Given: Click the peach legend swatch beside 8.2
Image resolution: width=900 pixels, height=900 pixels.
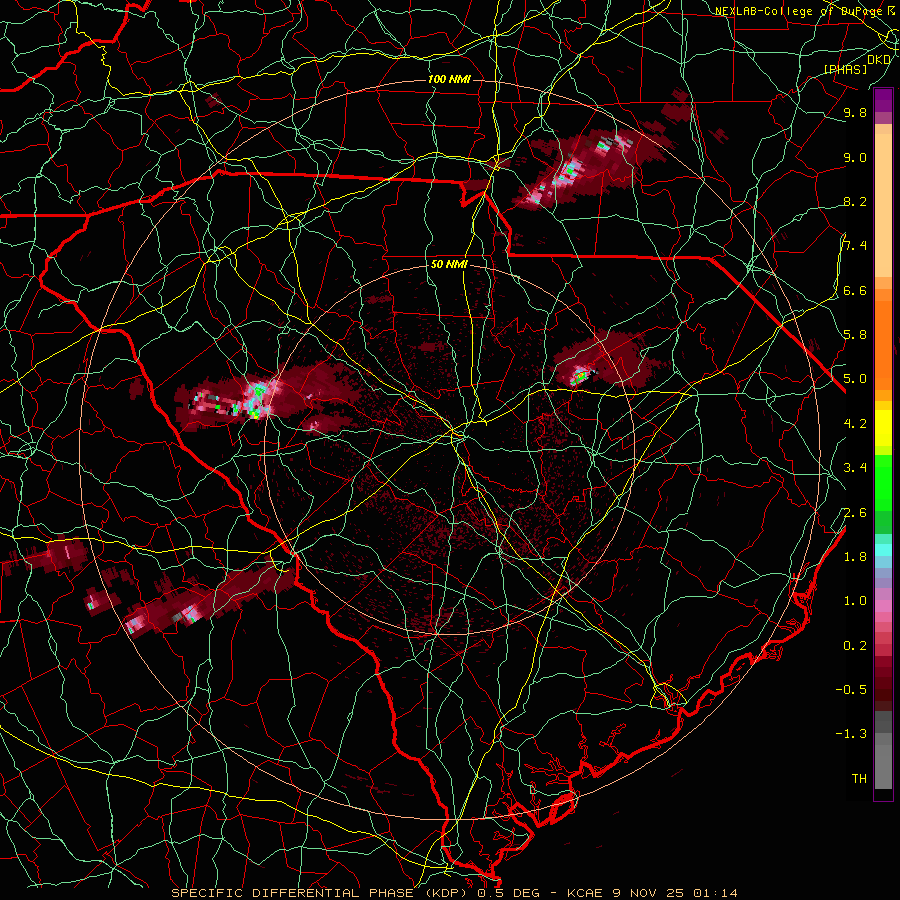Looking at the screenshot, I should click(883, 201).
